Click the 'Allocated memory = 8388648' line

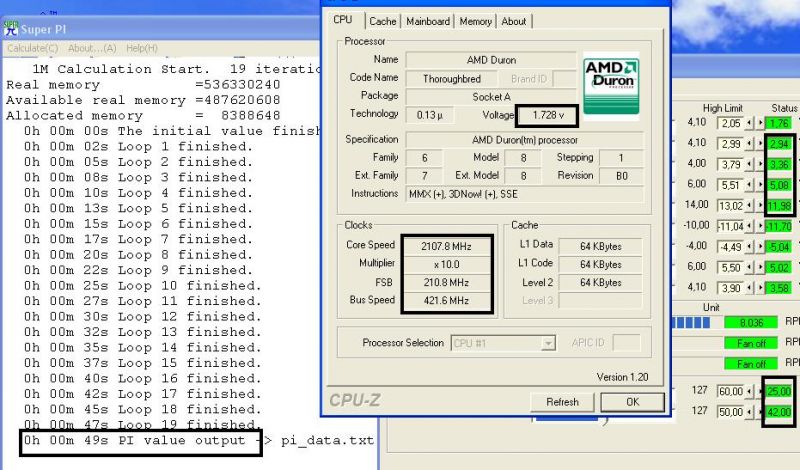coord(143,115)
